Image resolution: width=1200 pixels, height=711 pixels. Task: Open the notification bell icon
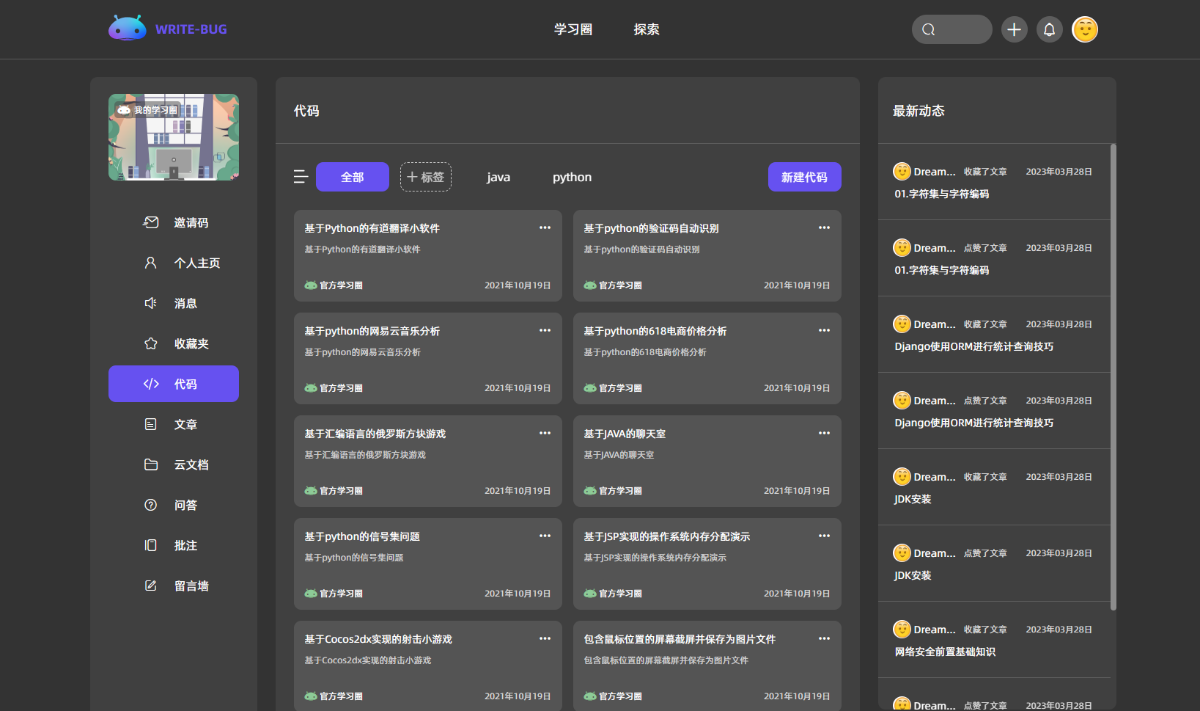(x=1049, y=29)
